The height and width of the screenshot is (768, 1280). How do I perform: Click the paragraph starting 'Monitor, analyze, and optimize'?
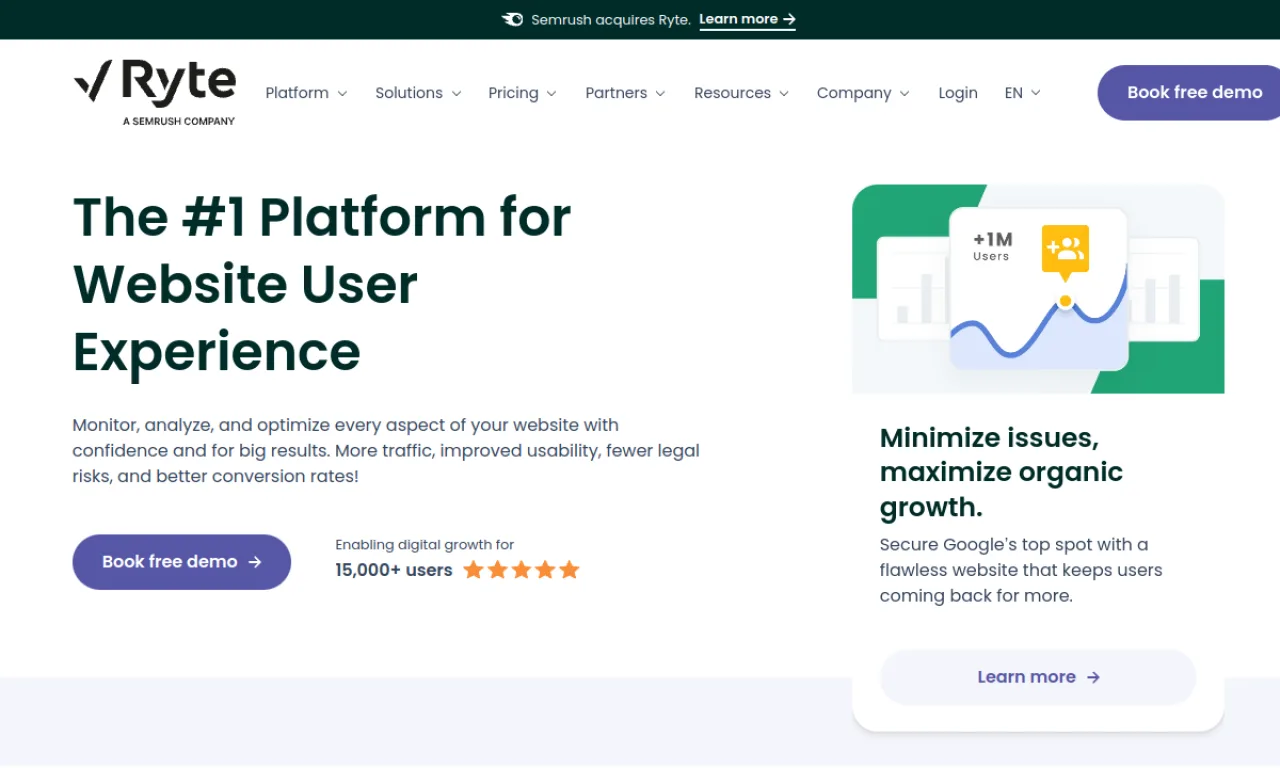386,450
